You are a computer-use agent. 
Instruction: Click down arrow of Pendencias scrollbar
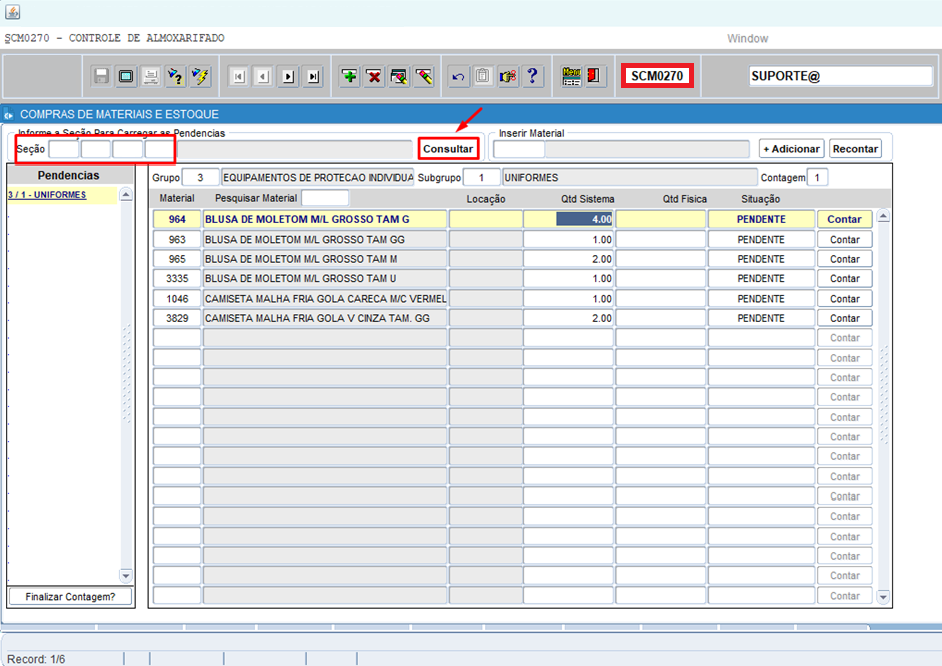(x=126, y=576)
